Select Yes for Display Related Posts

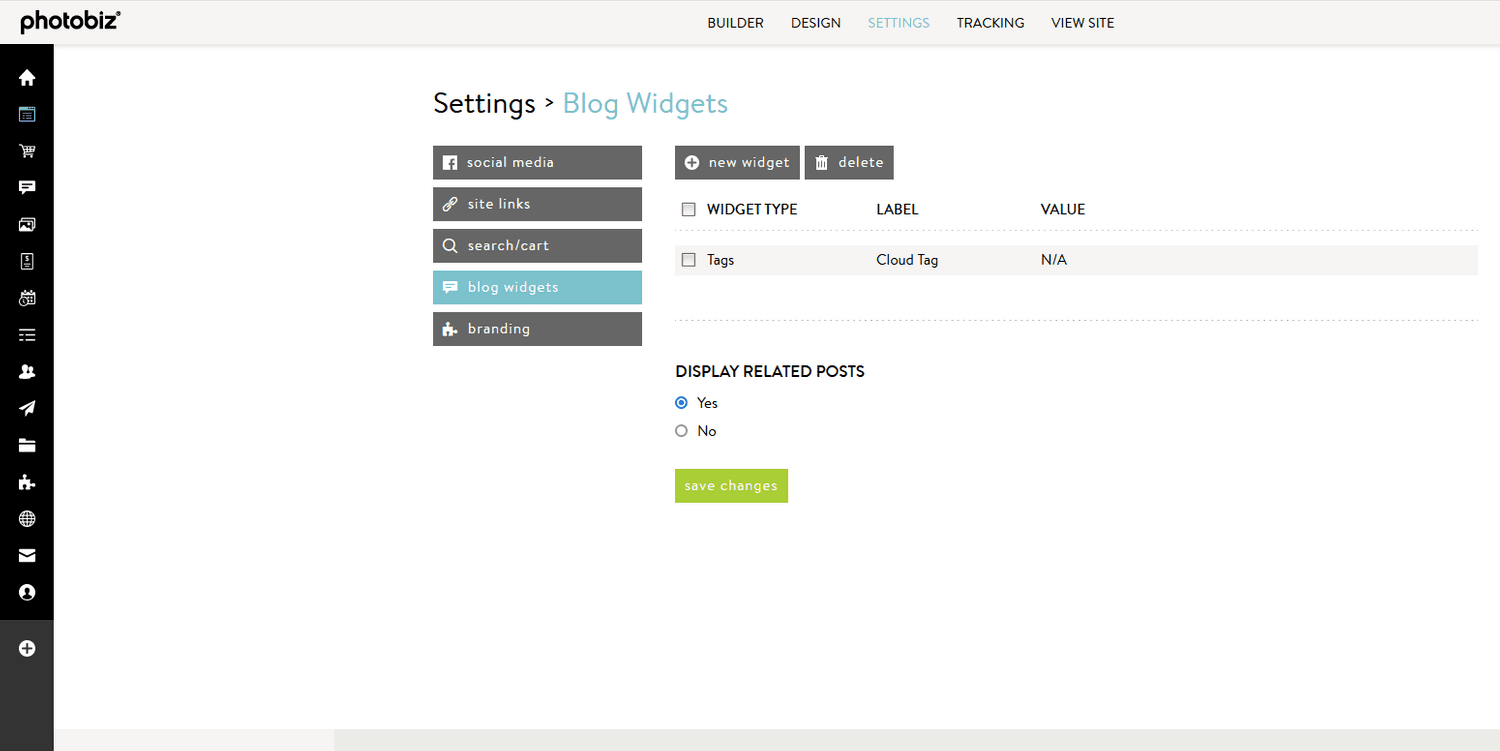click(681, 402)
